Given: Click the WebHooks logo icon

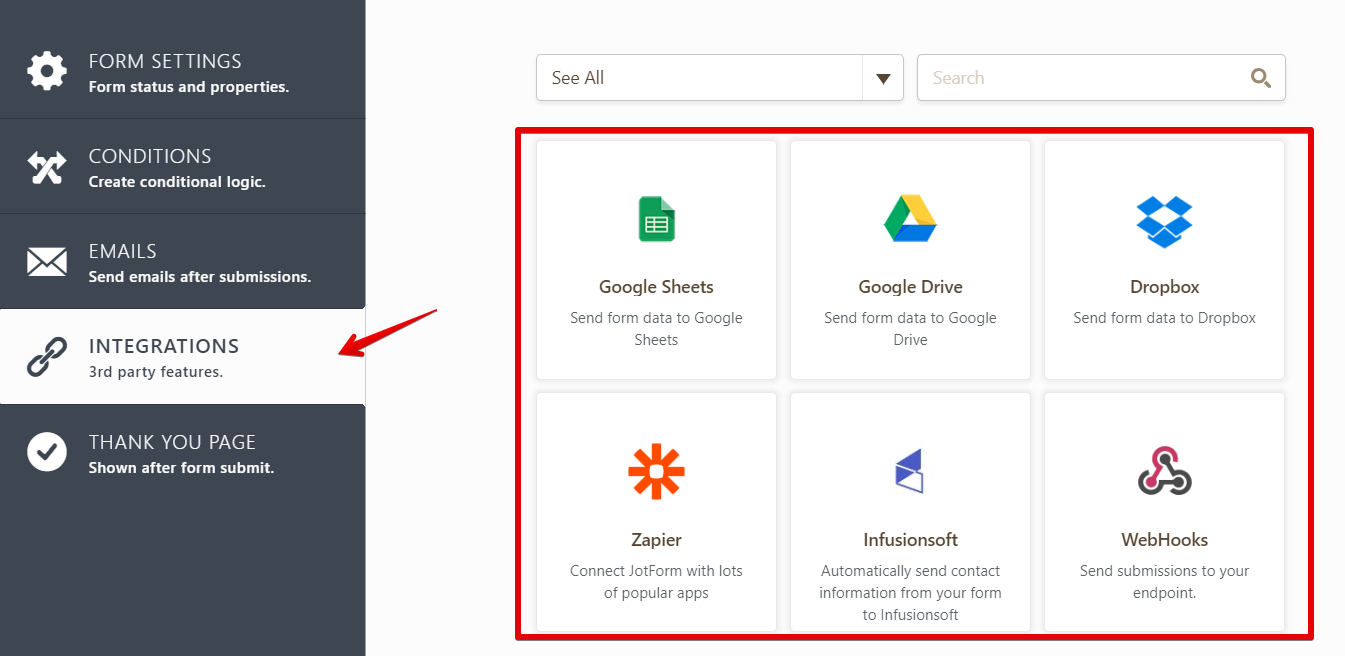Looking at the screenshot, I should pos(1165,471).
